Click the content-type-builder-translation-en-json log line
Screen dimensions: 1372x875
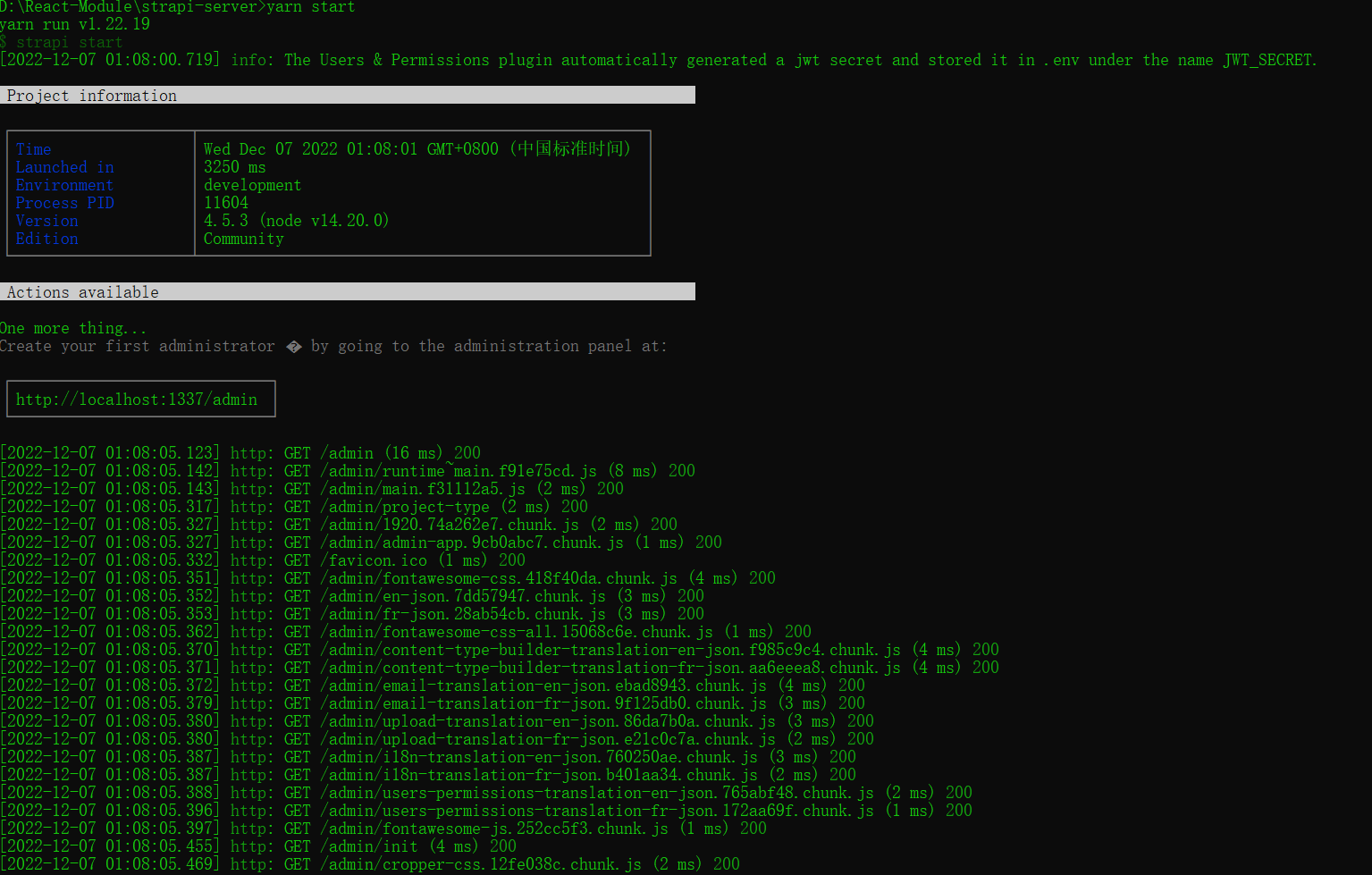tap(500, 650)
